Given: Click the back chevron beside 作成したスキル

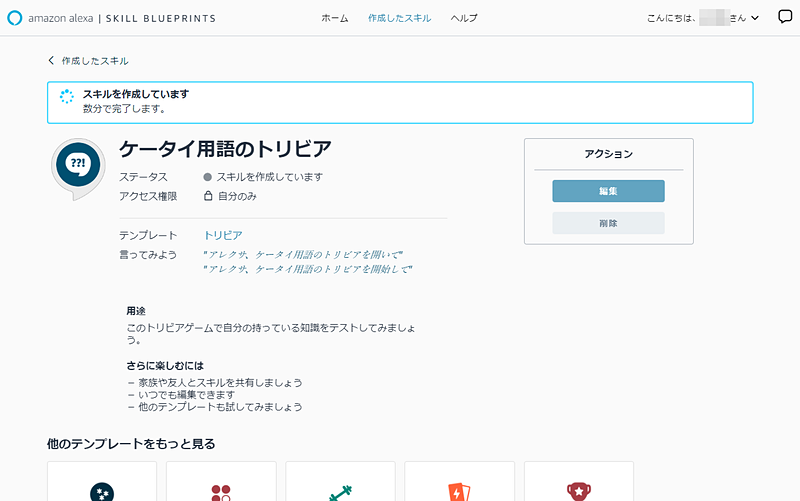Looking at the screenshot, I should pyautogui.click(x=51, y=60).
